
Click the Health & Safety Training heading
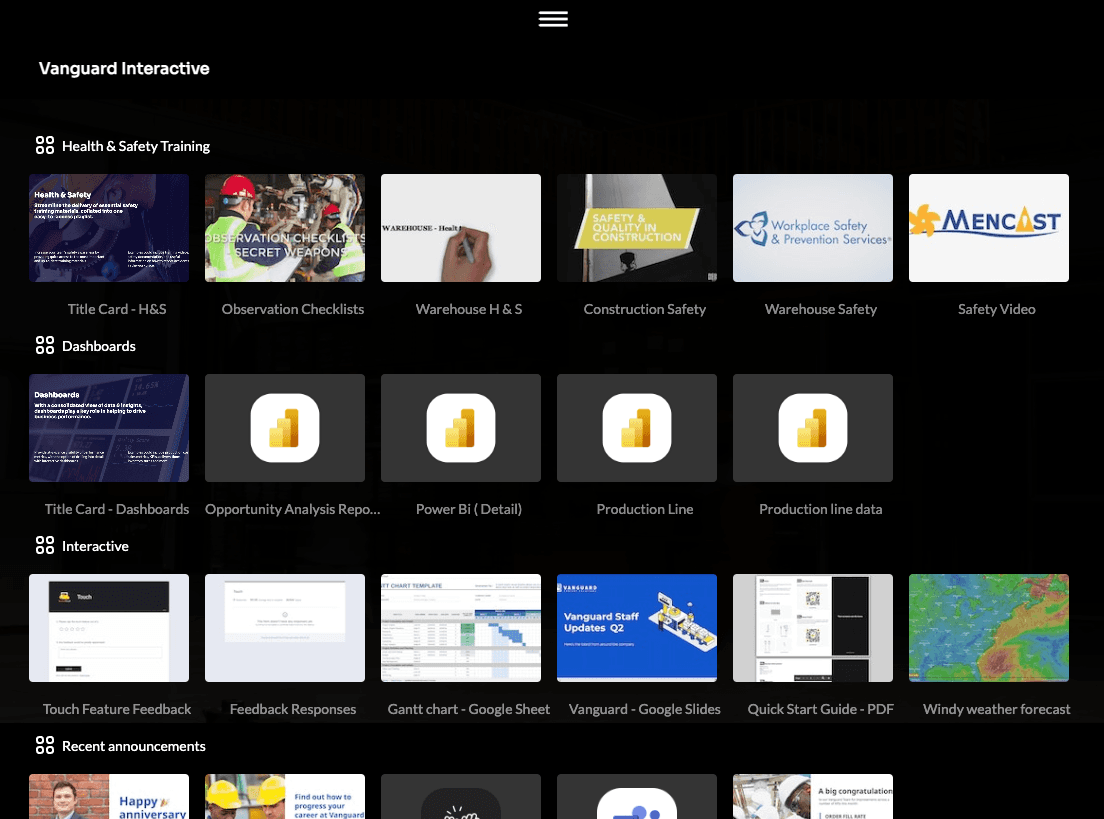tap(136, 146)
